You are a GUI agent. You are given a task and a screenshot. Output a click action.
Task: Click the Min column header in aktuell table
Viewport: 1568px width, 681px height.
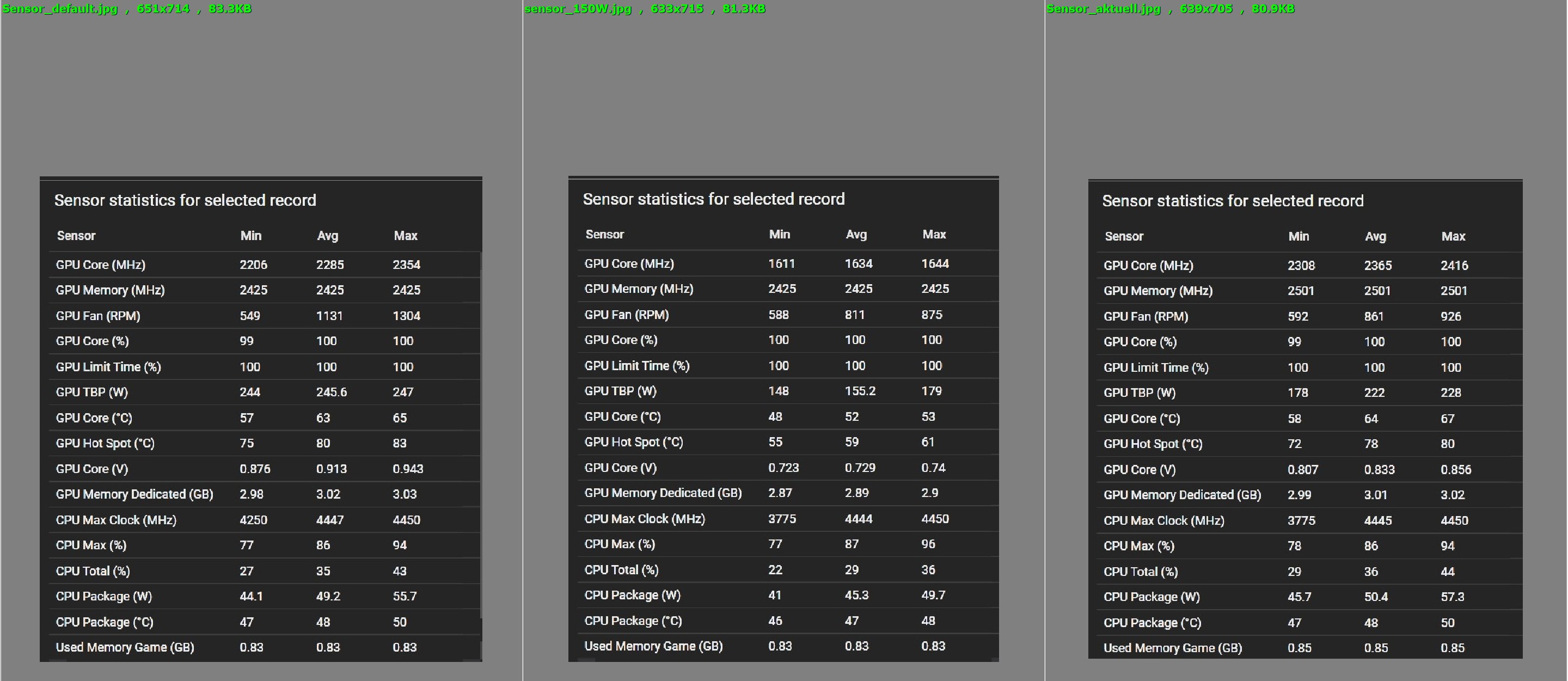pyautogui.click(x=1298, y=237)
